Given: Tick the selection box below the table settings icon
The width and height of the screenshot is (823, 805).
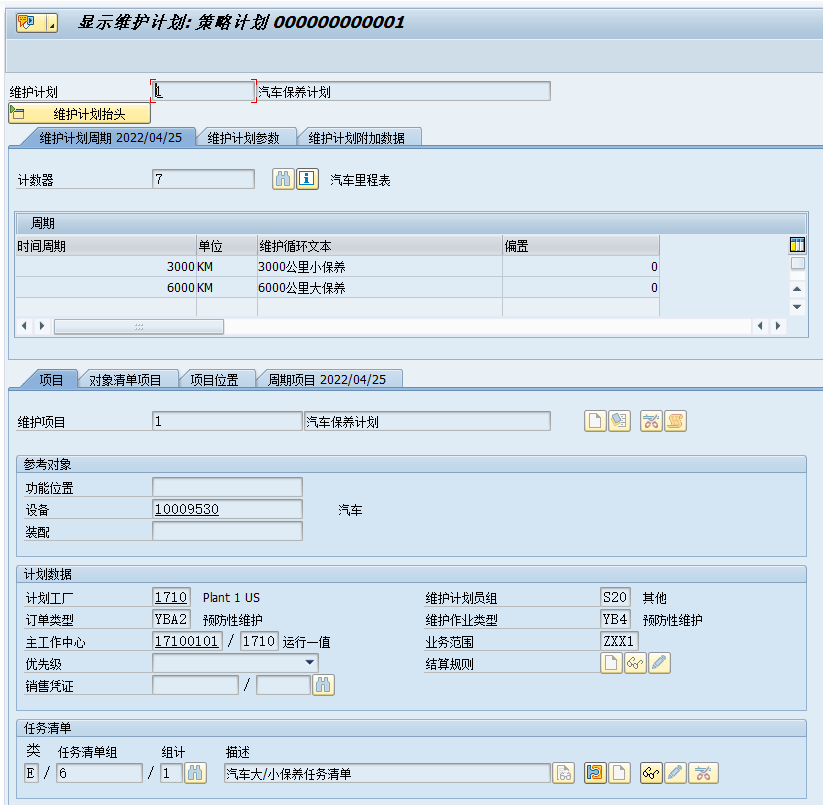Looking at the screenshot, I should 797,263.
